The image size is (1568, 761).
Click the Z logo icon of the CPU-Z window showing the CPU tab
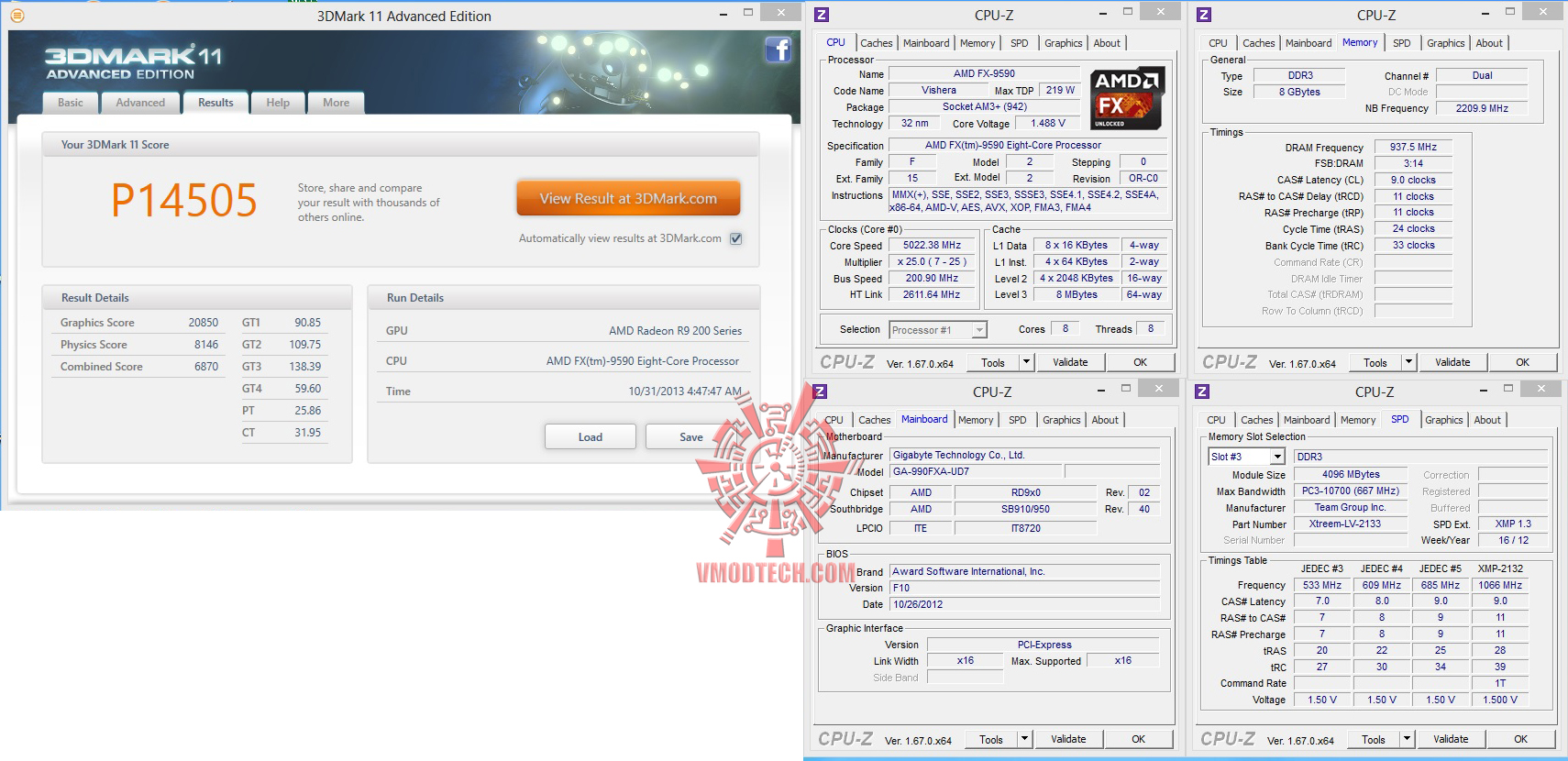tap(822, 15)
